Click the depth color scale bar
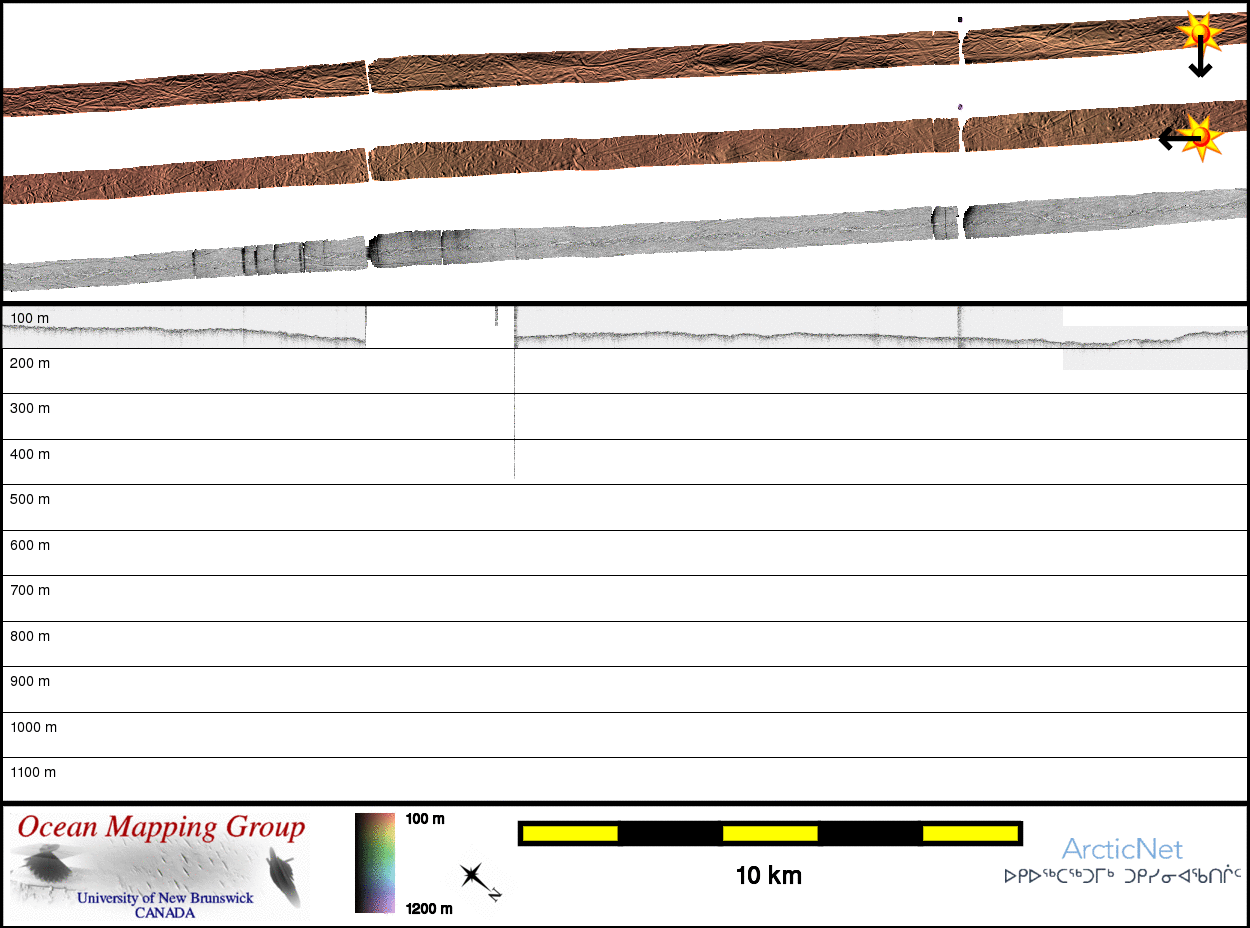Viewport: 1250px width, 928px height. [376, 862]
